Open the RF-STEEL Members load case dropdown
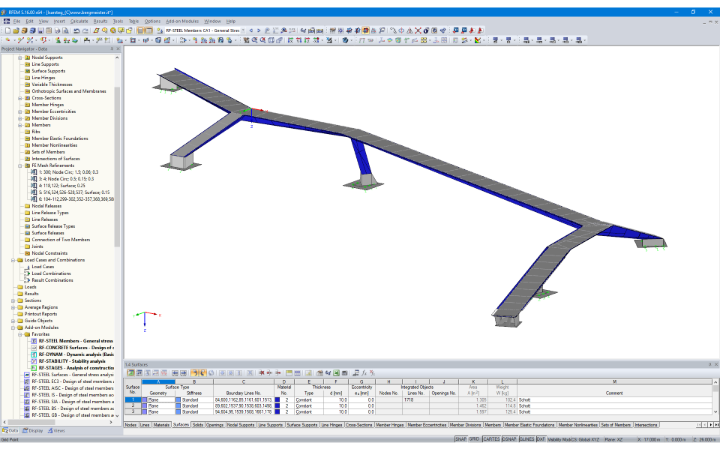The image size is (720, 450). pyautogui.click(x=243, y=30)
